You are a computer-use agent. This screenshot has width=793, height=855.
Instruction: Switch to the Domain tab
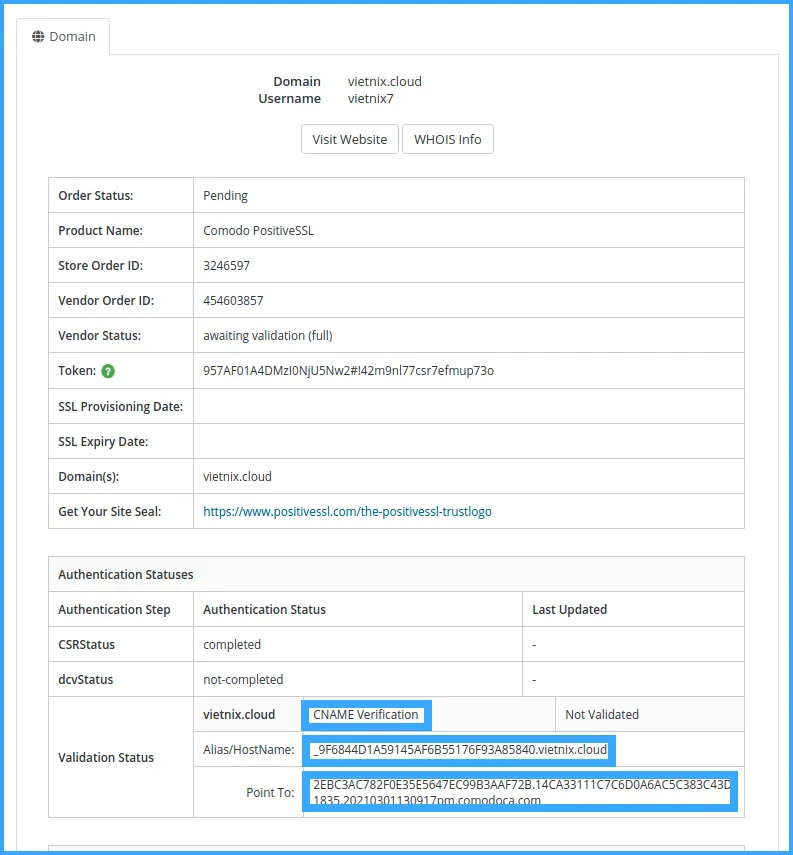click(x=64, y=37)
